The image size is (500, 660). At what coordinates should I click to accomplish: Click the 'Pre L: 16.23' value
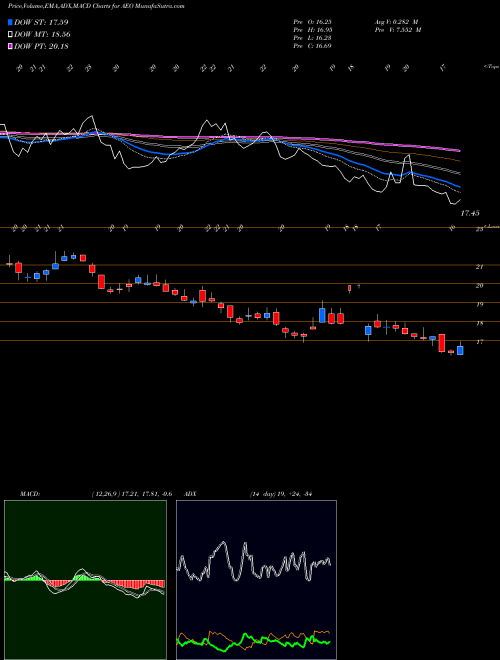point(312,38)
